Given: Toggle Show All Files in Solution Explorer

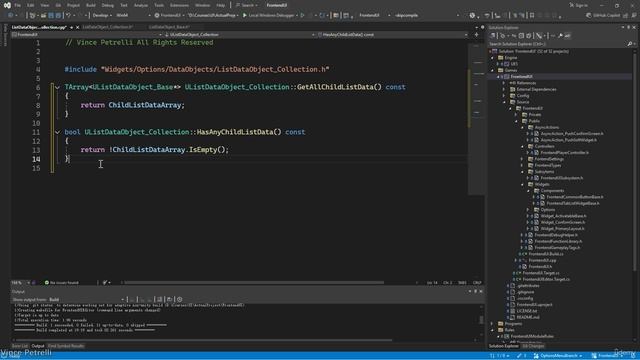Looking at the screenshot, I should click(x=529, y=36).
